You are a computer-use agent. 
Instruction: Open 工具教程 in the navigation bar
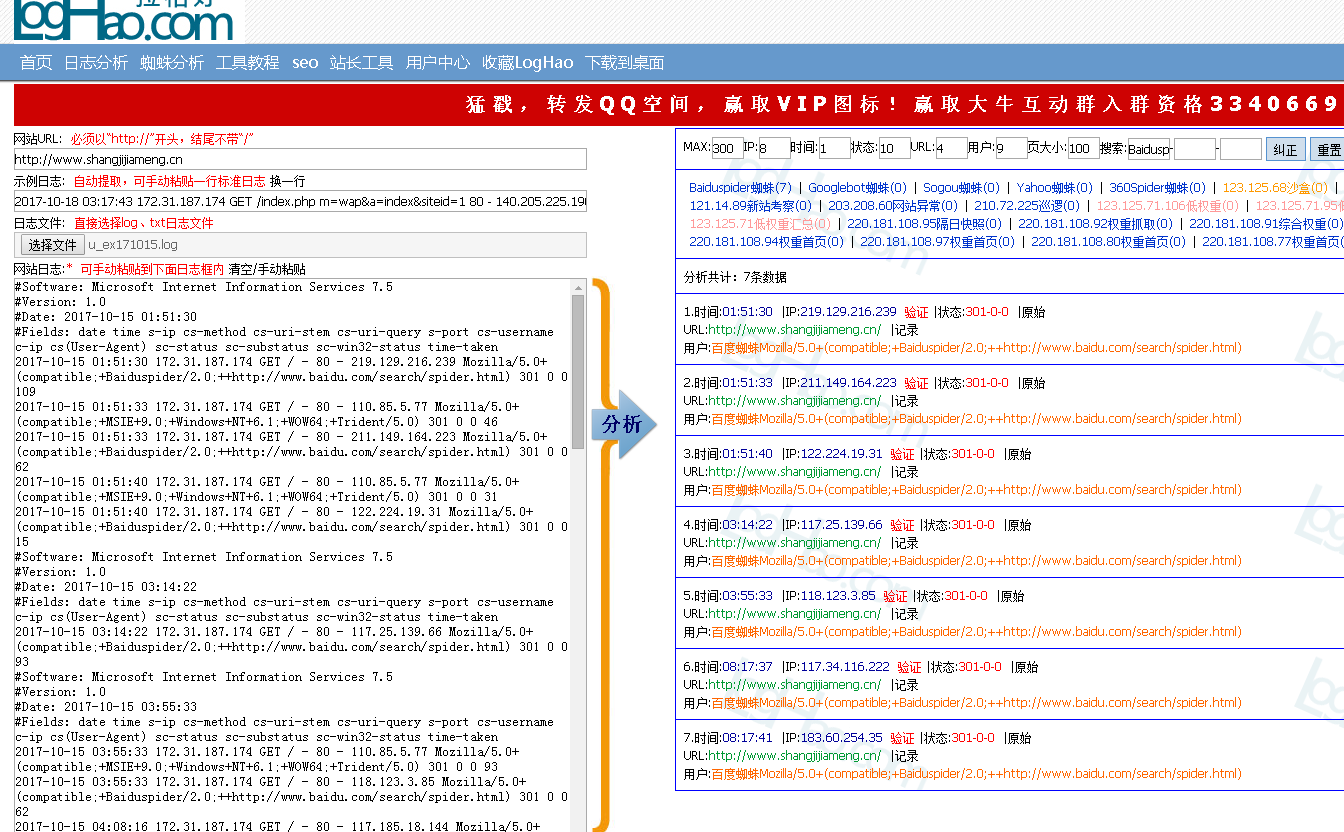(x=248, y=62)
